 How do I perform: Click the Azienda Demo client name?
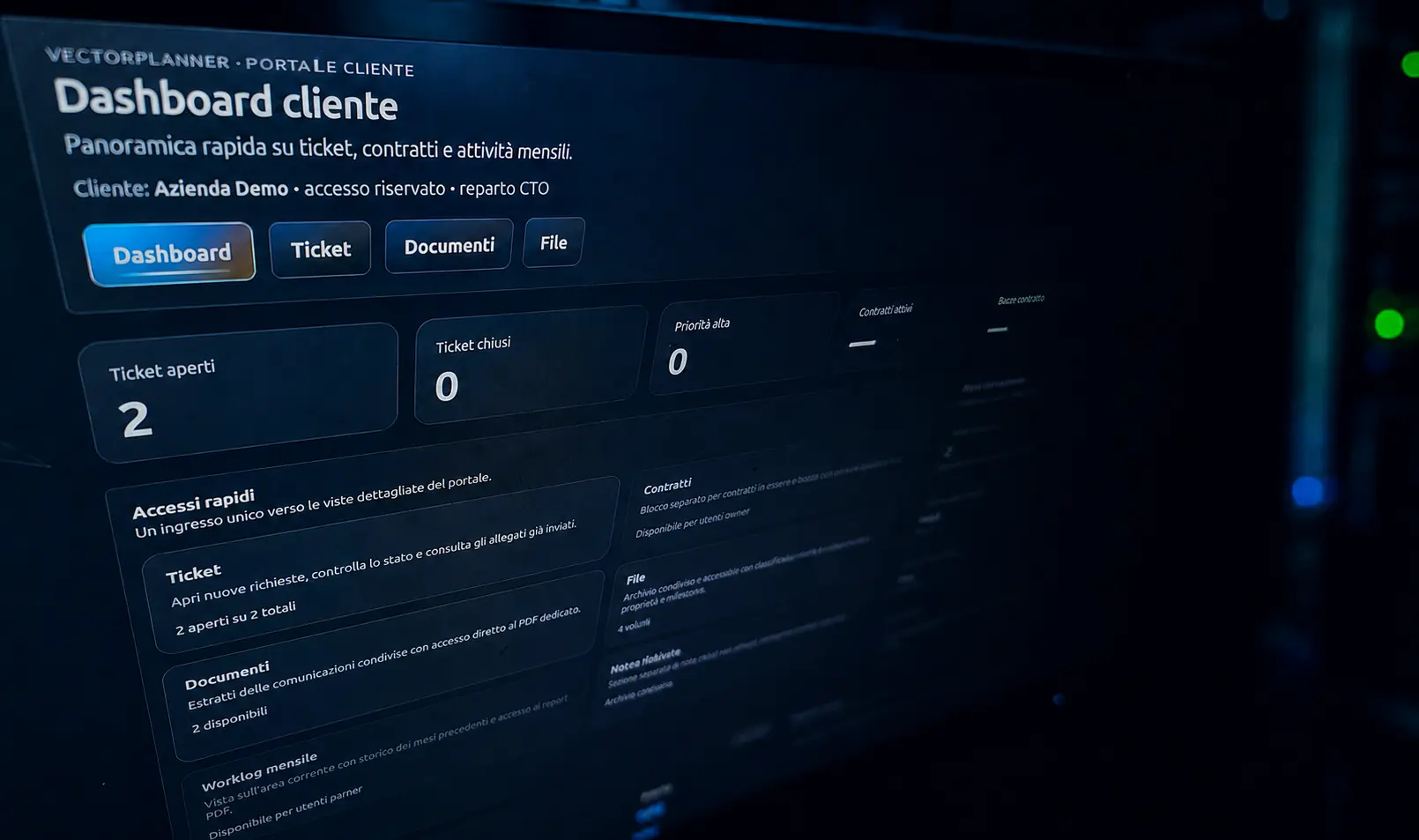(221, 189)
